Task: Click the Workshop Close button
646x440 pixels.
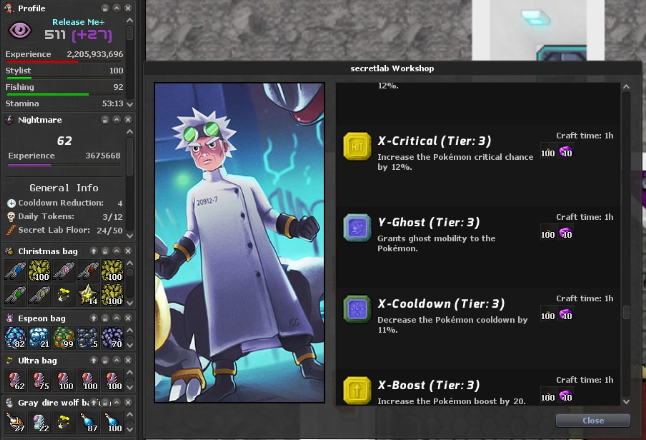Action: click(593, 421)
